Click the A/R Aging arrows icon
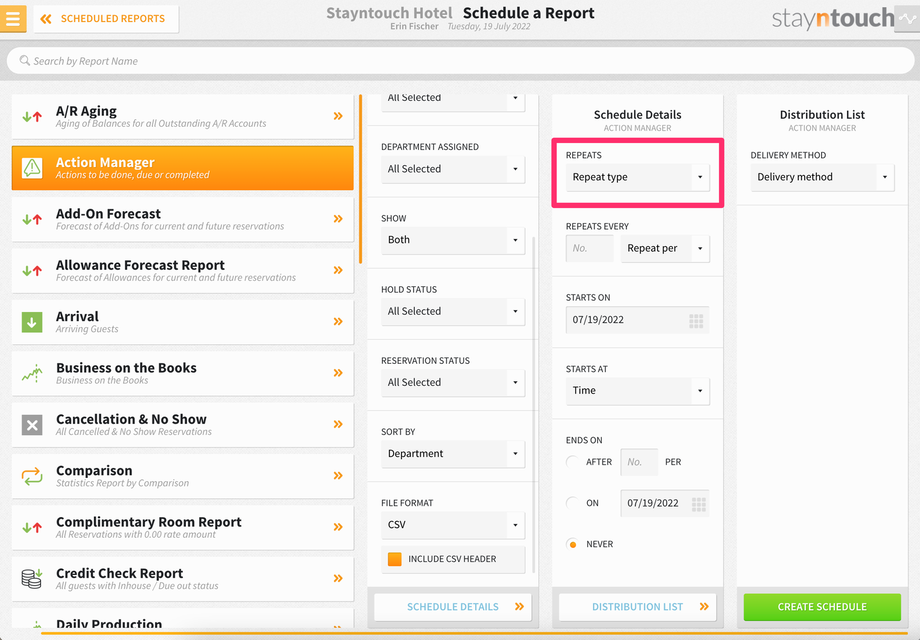The height and width of the screenshot is (640, 920). tap(32, 116)
